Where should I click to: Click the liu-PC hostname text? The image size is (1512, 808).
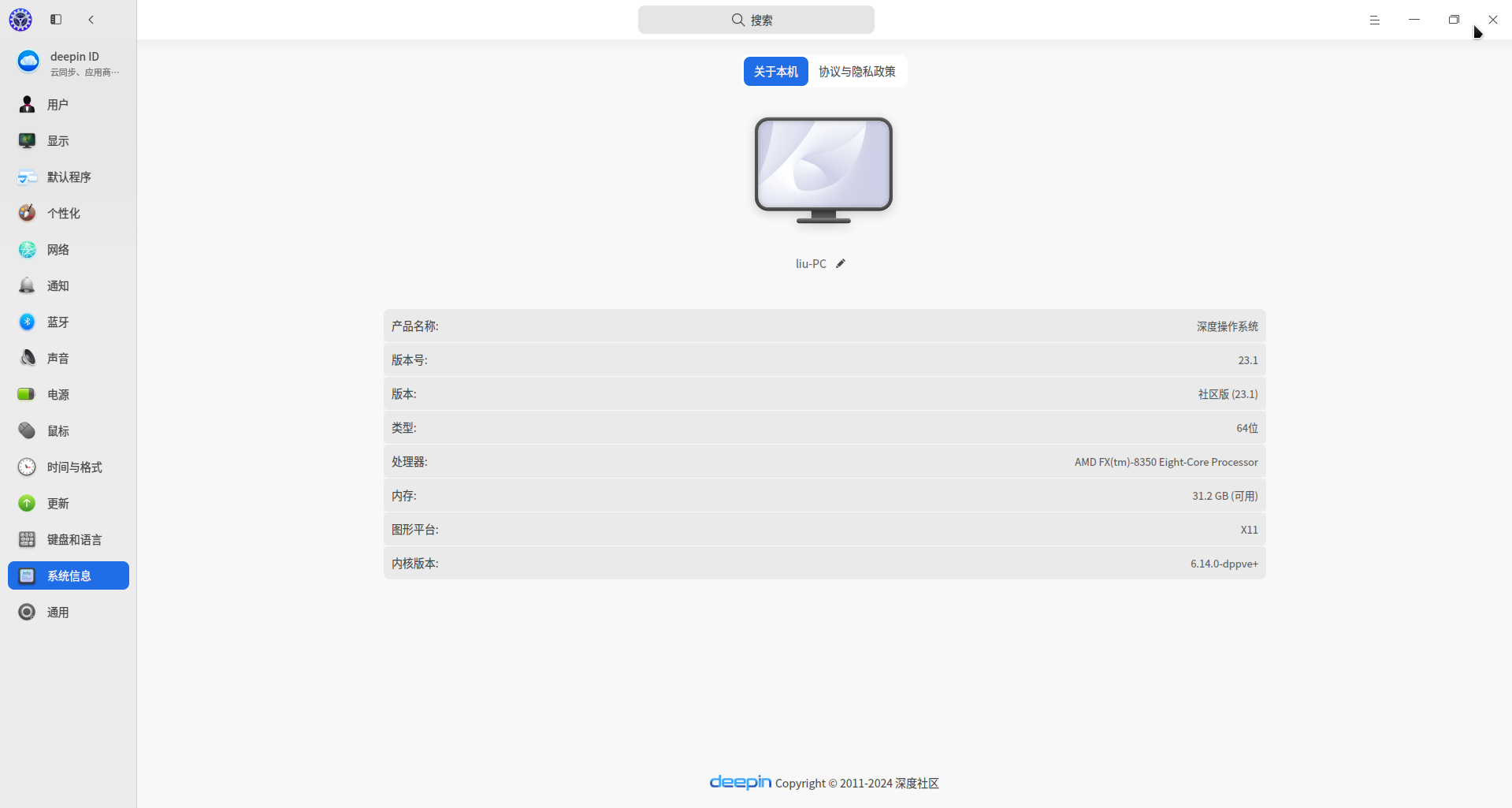coord(811,263)
